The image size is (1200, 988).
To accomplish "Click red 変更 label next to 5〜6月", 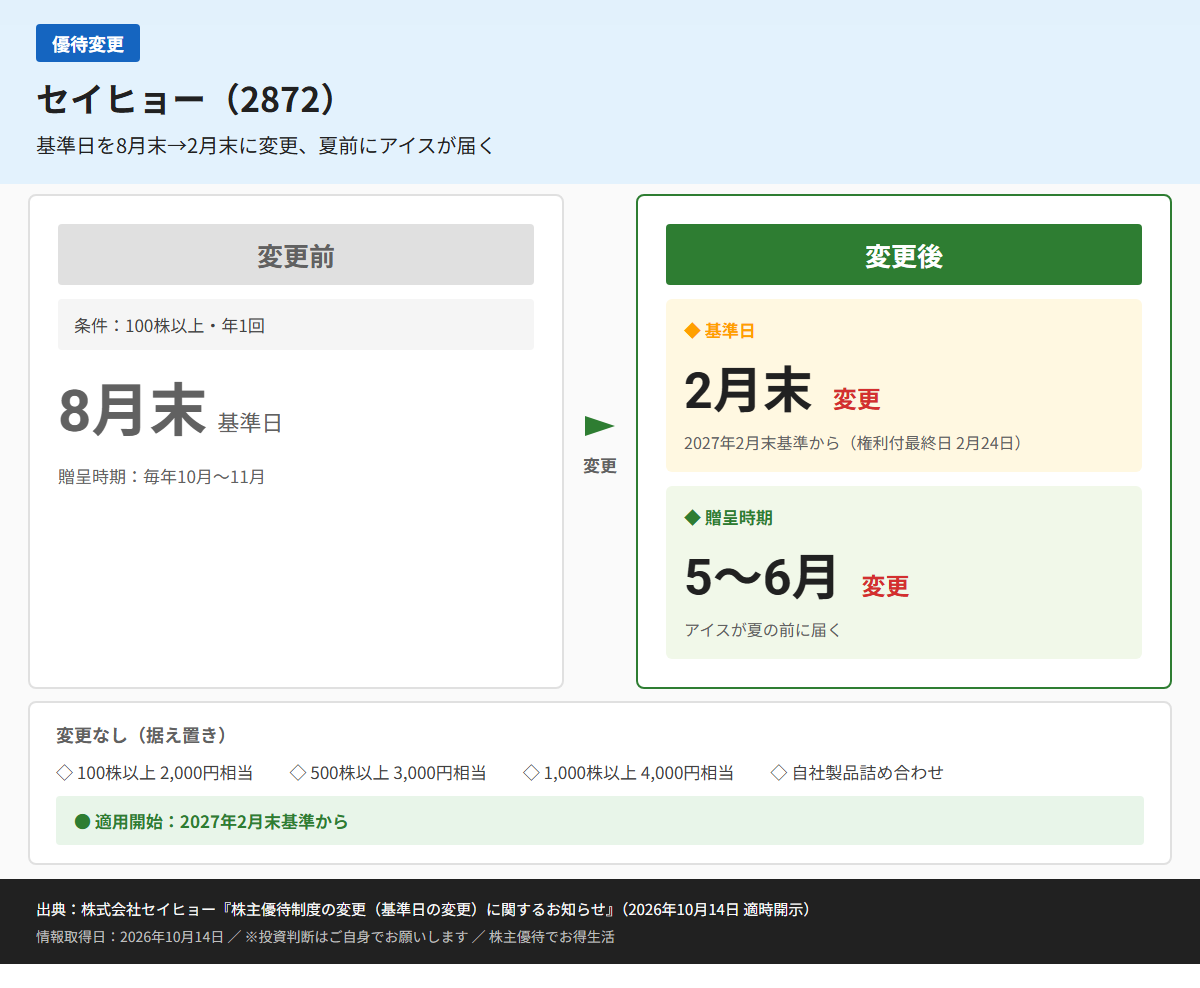I will (x=886, y=586).
